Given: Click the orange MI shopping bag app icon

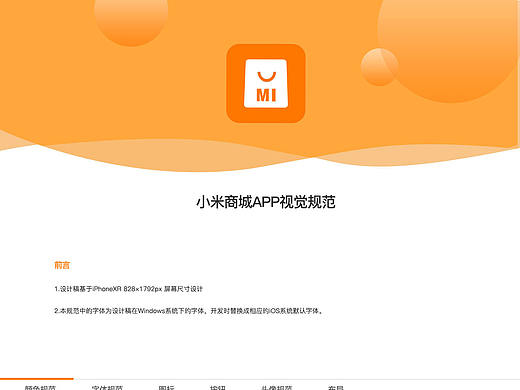Looking at the screenshot, I should (266, 83).
